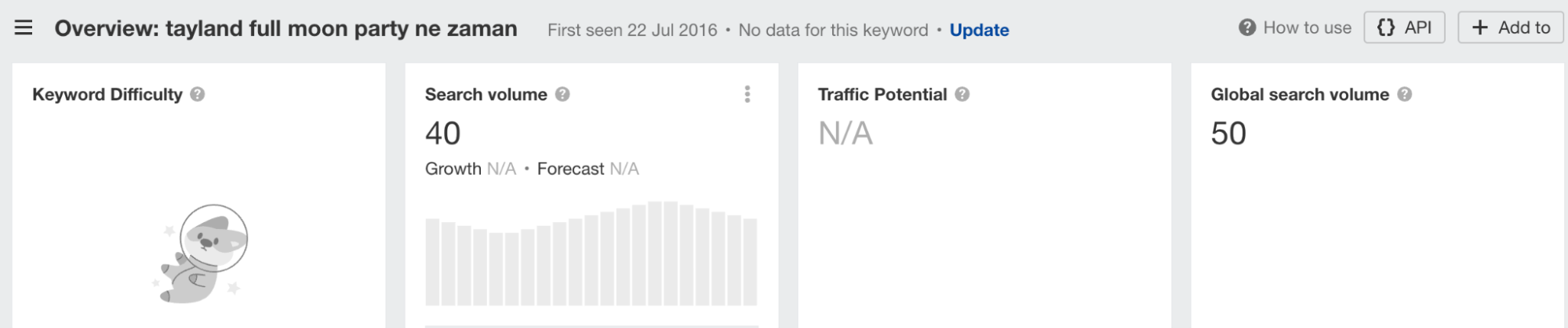Click Search volume help question mark
The height and width of the screenshot is (328, 1568).
562,94
